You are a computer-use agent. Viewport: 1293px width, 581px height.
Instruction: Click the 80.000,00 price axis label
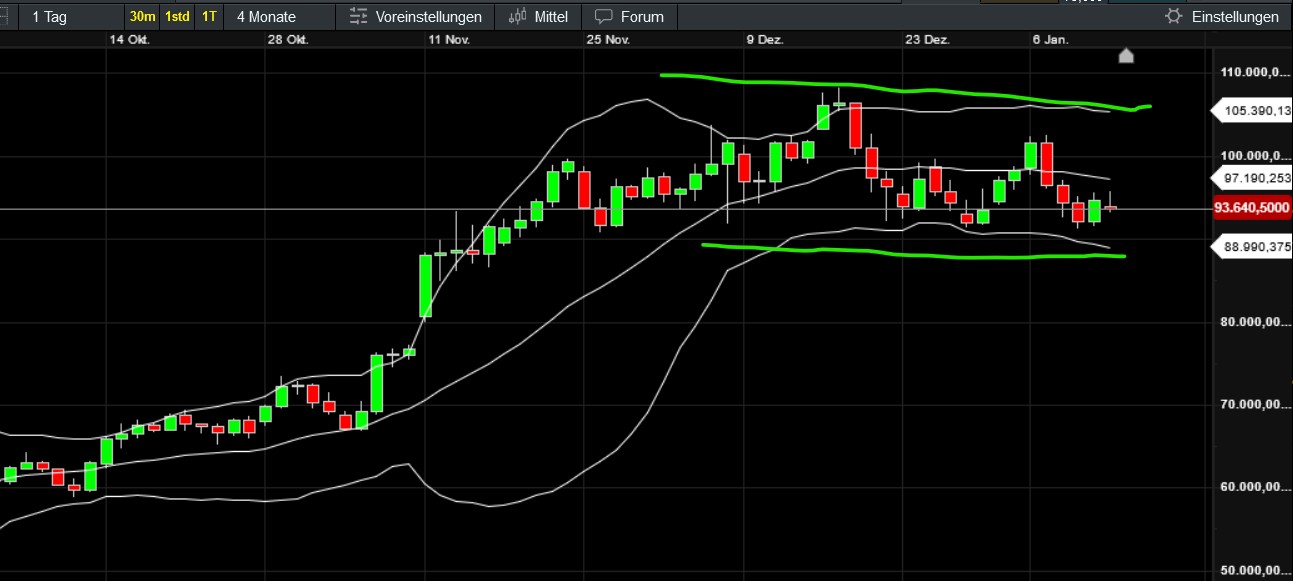[x=1257, y=321]
